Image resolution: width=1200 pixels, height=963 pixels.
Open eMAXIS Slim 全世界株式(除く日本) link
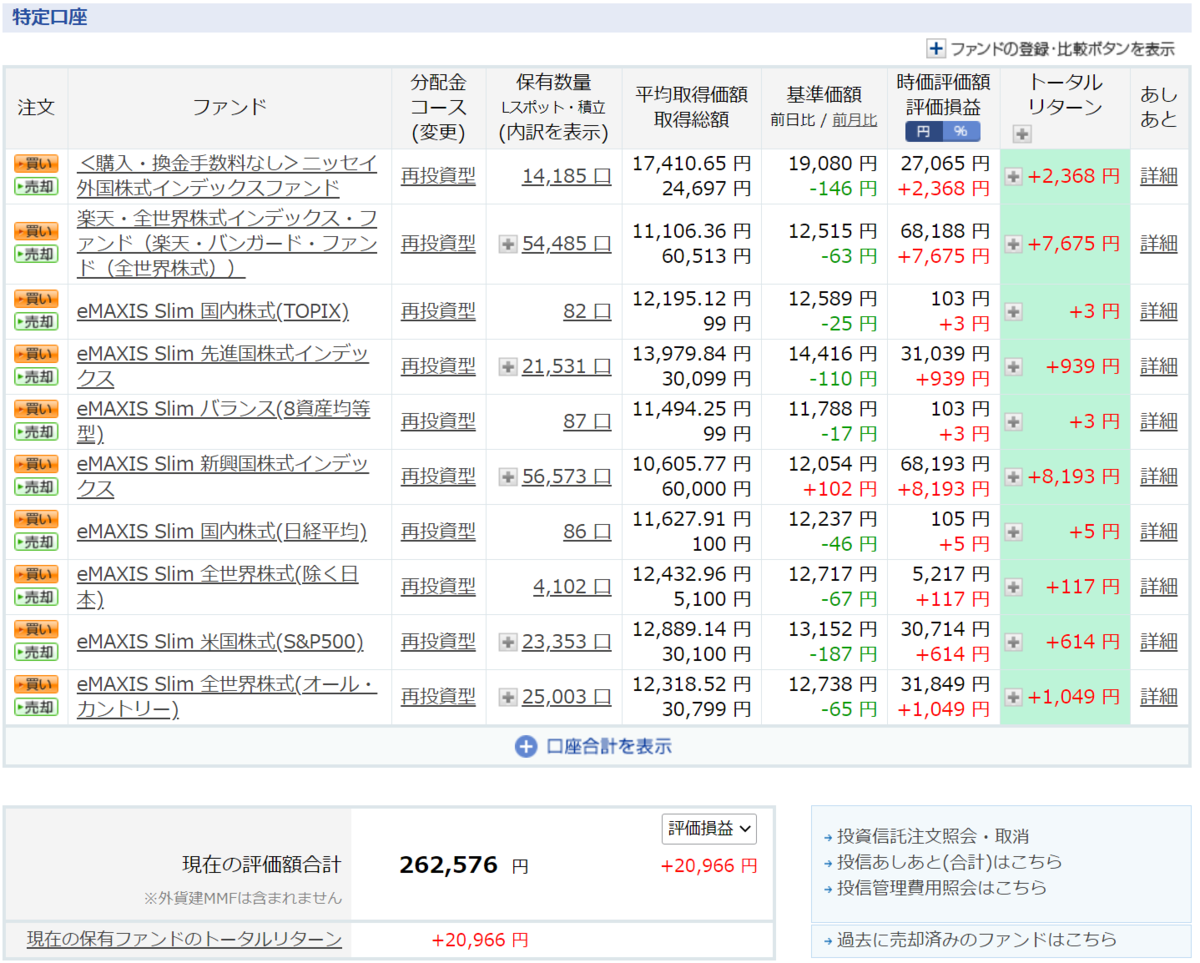click(218, 586)
